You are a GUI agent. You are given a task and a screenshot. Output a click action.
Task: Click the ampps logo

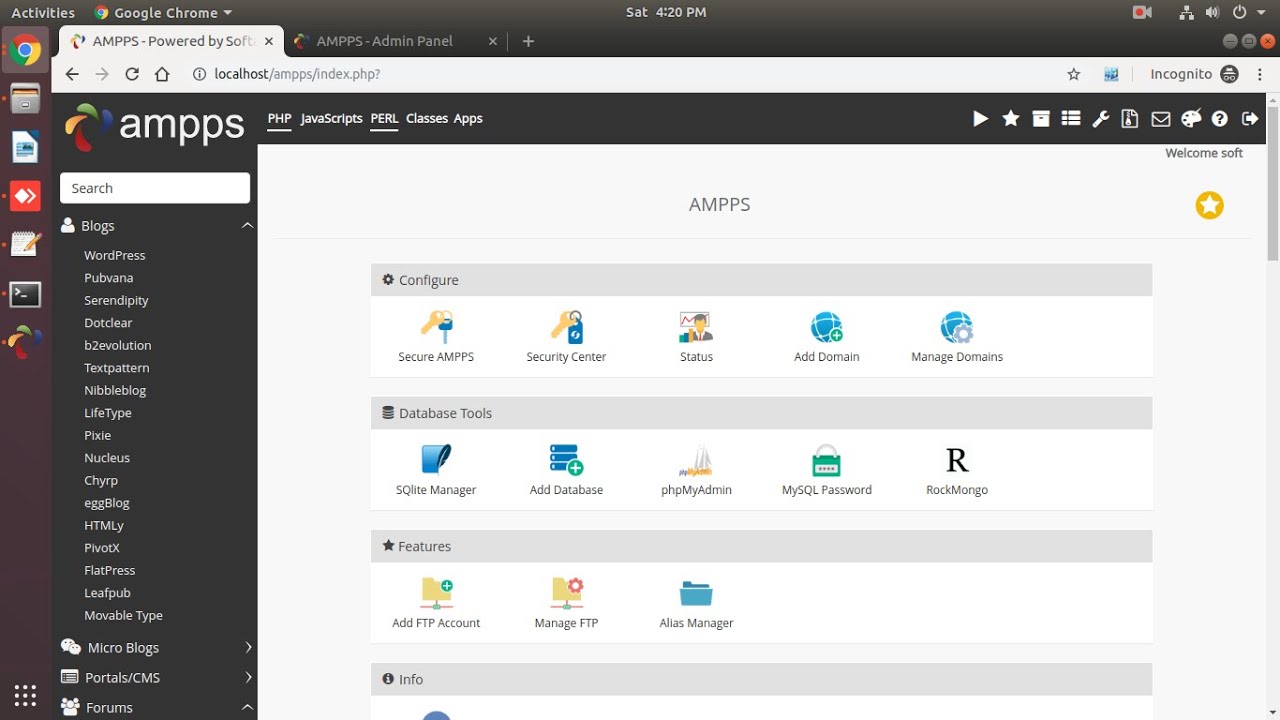coord(155,126)
